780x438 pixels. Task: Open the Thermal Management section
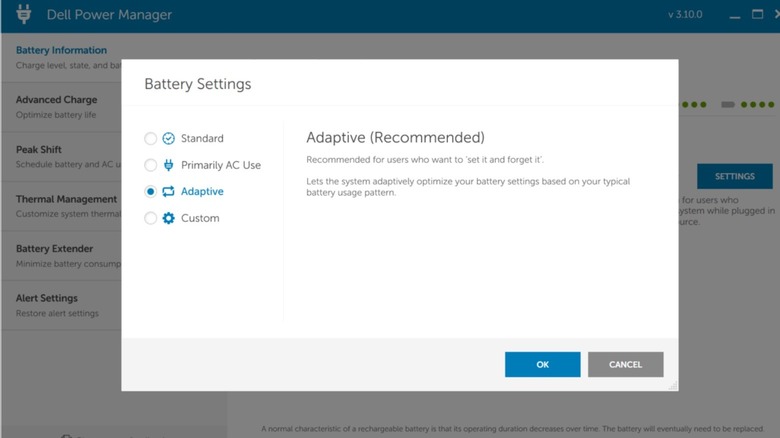click(x=61, y=206)
